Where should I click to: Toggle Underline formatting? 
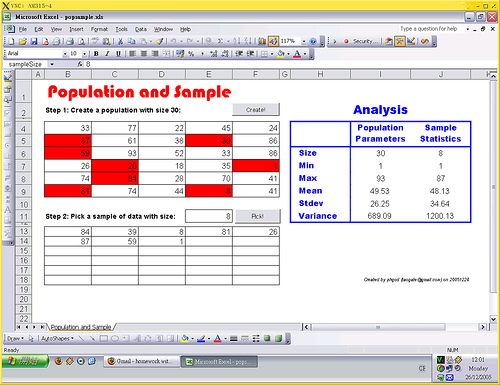[x=118, y=54]
